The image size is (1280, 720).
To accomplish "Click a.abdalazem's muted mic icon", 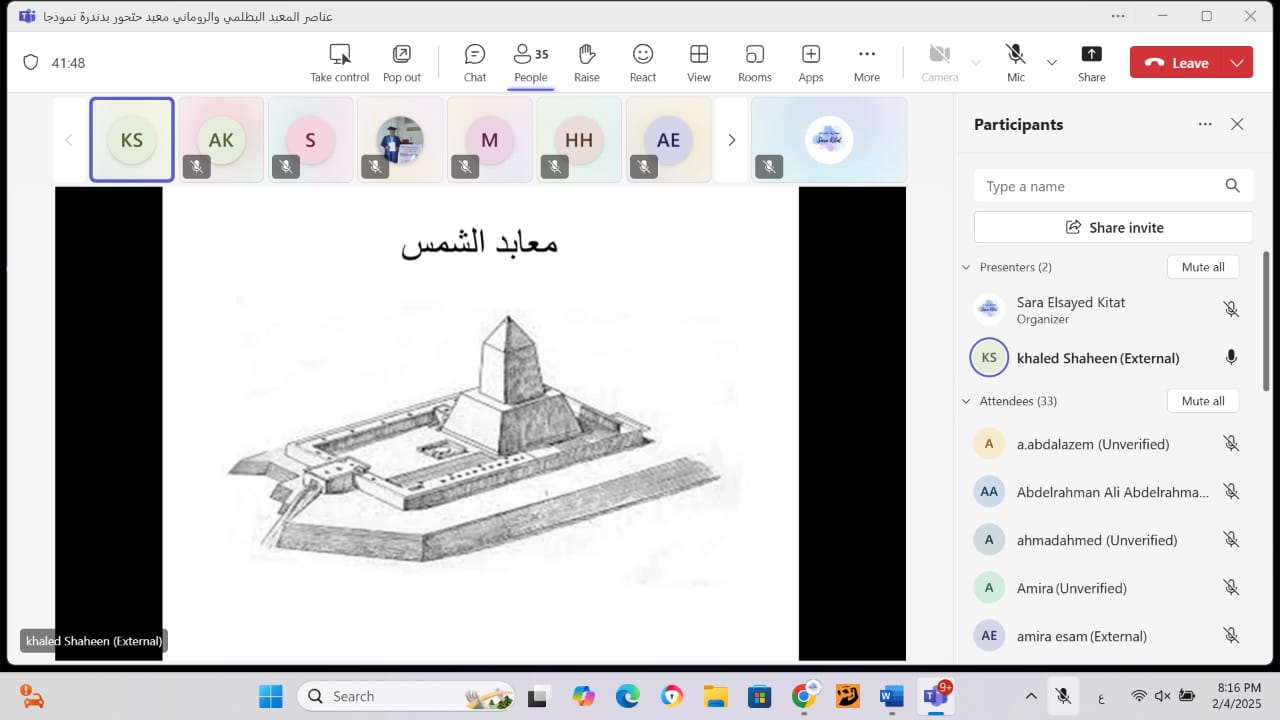I will [1231, 444].
